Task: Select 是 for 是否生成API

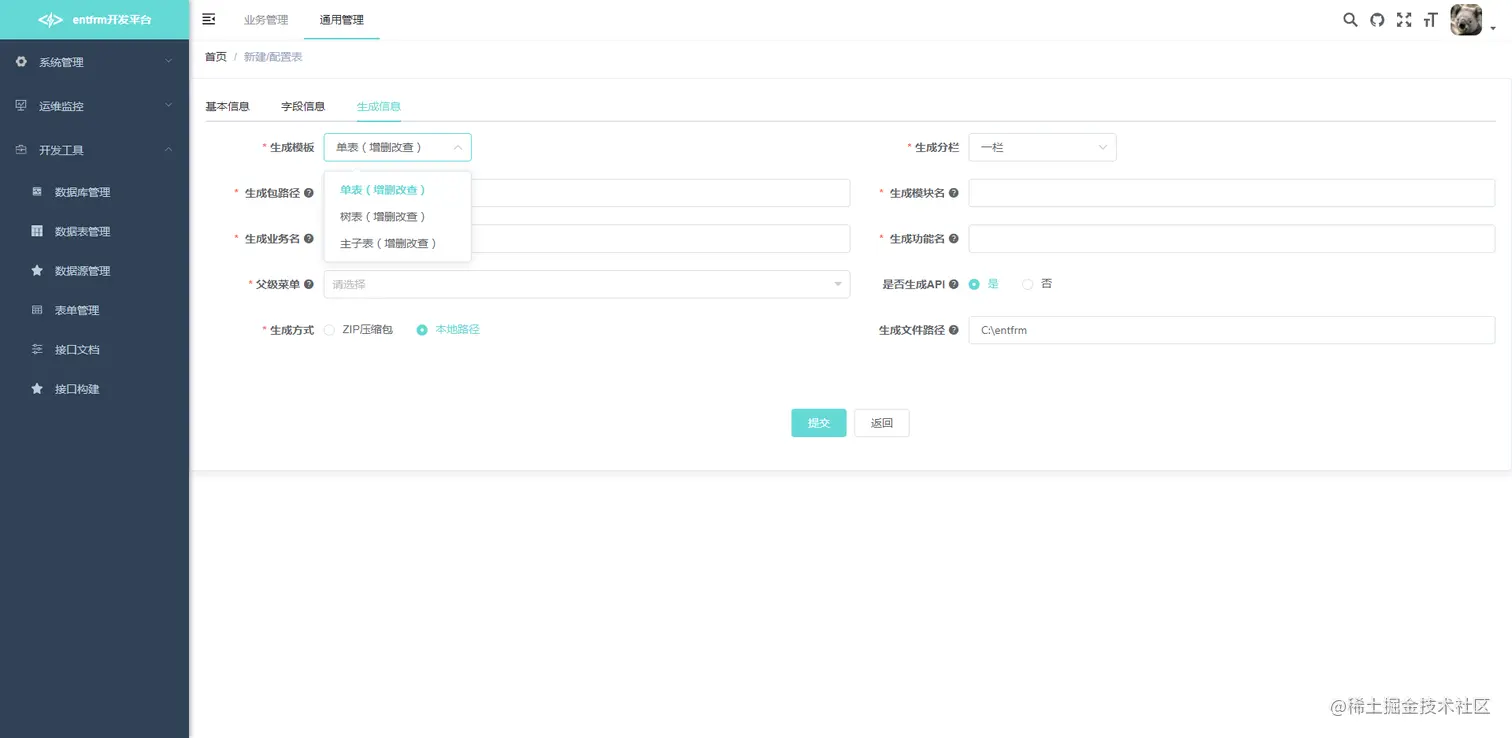Action: pos(984,284)
